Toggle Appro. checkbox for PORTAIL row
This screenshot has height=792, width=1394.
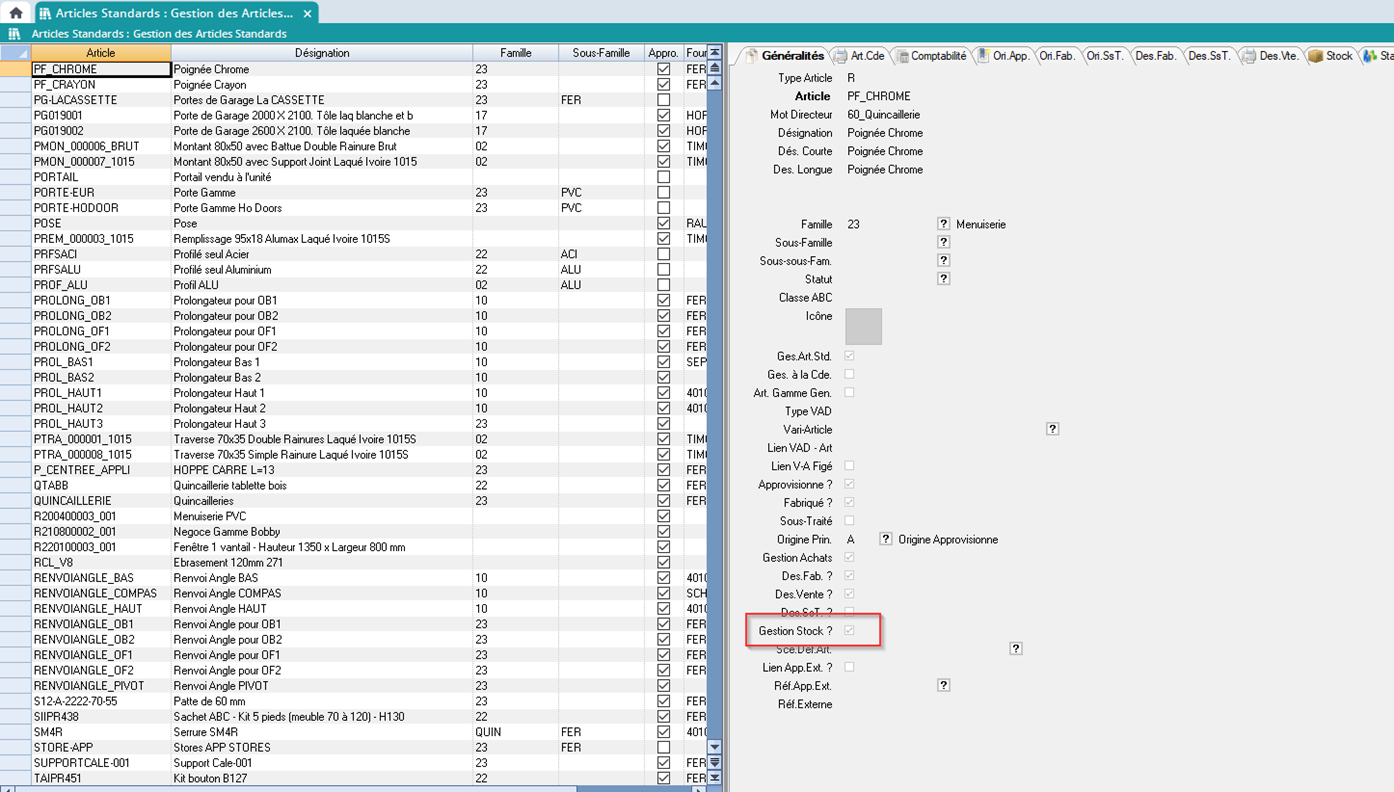pyautogui.click(x=663, y=177)
